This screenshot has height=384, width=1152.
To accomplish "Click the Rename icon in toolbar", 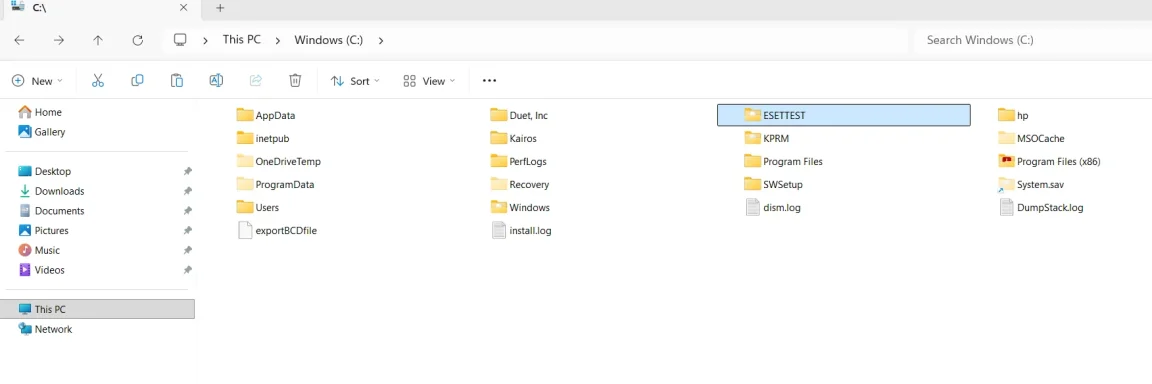I will (216, 81).
